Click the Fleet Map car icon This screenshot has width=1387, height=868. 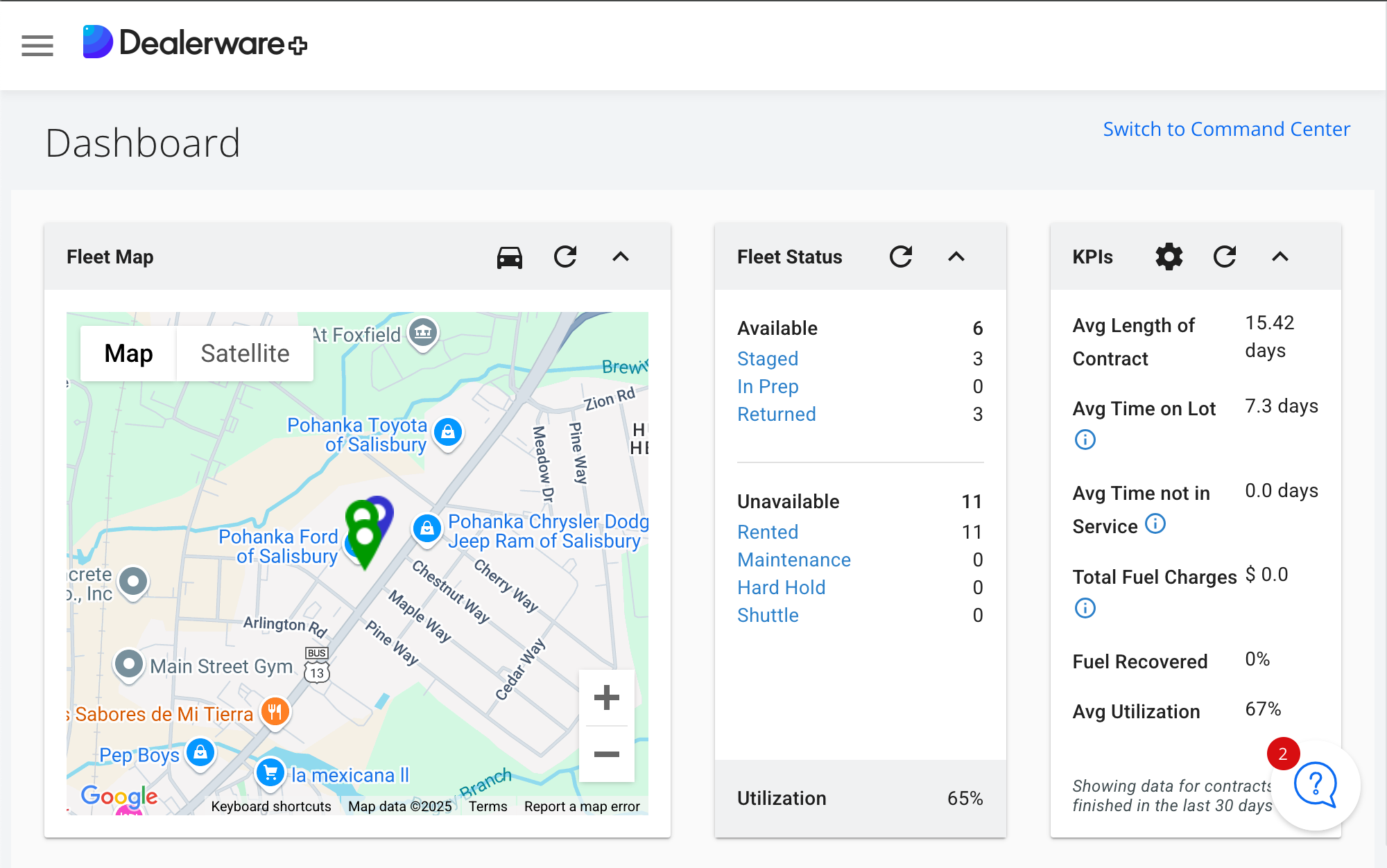(510, 257)
